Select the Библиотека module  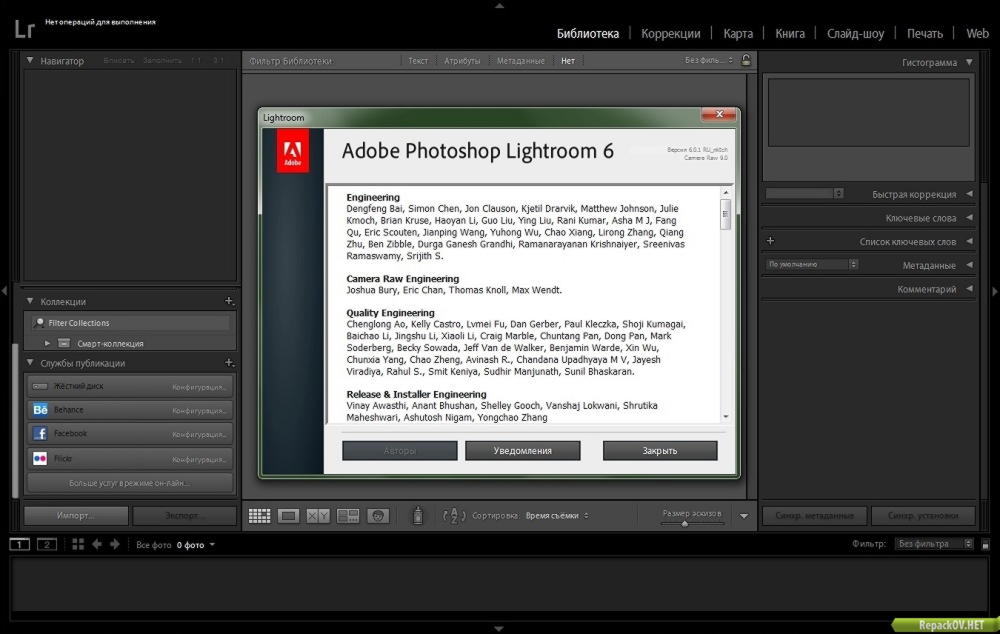pos(587,33)
